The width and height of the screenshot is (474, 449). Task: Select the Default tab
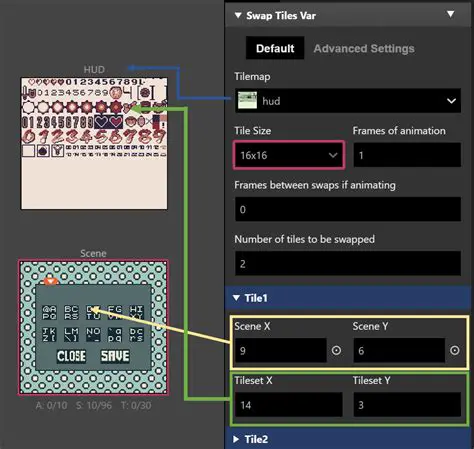tap(275, 48)
